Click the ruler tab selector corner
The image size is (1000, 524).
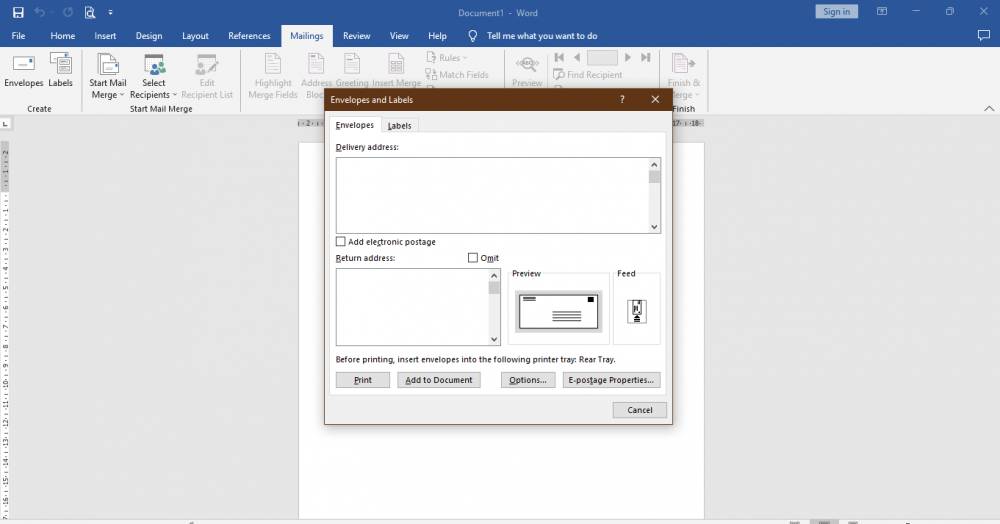click(x=5, y=124)
